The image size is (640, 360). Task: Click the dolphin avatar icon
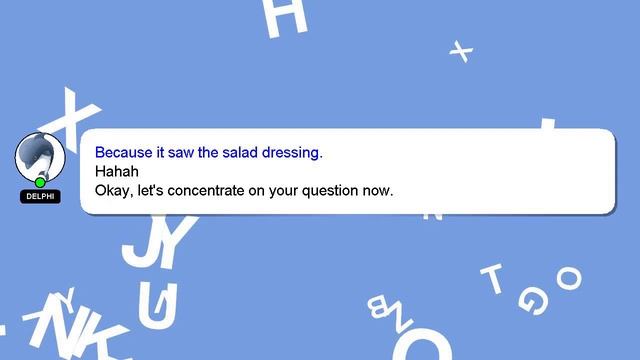point(40,157)
